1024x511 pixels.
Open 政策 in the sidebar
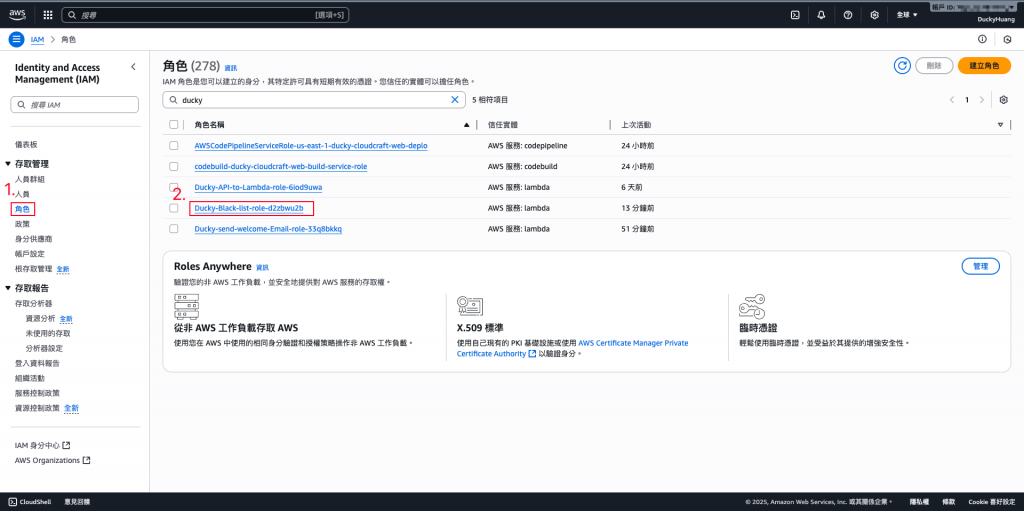pos(22,224)
